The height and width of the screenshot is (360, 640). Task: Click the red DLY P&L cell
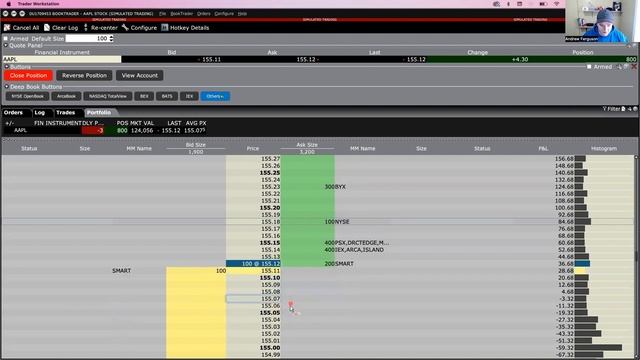pos(93,131)
